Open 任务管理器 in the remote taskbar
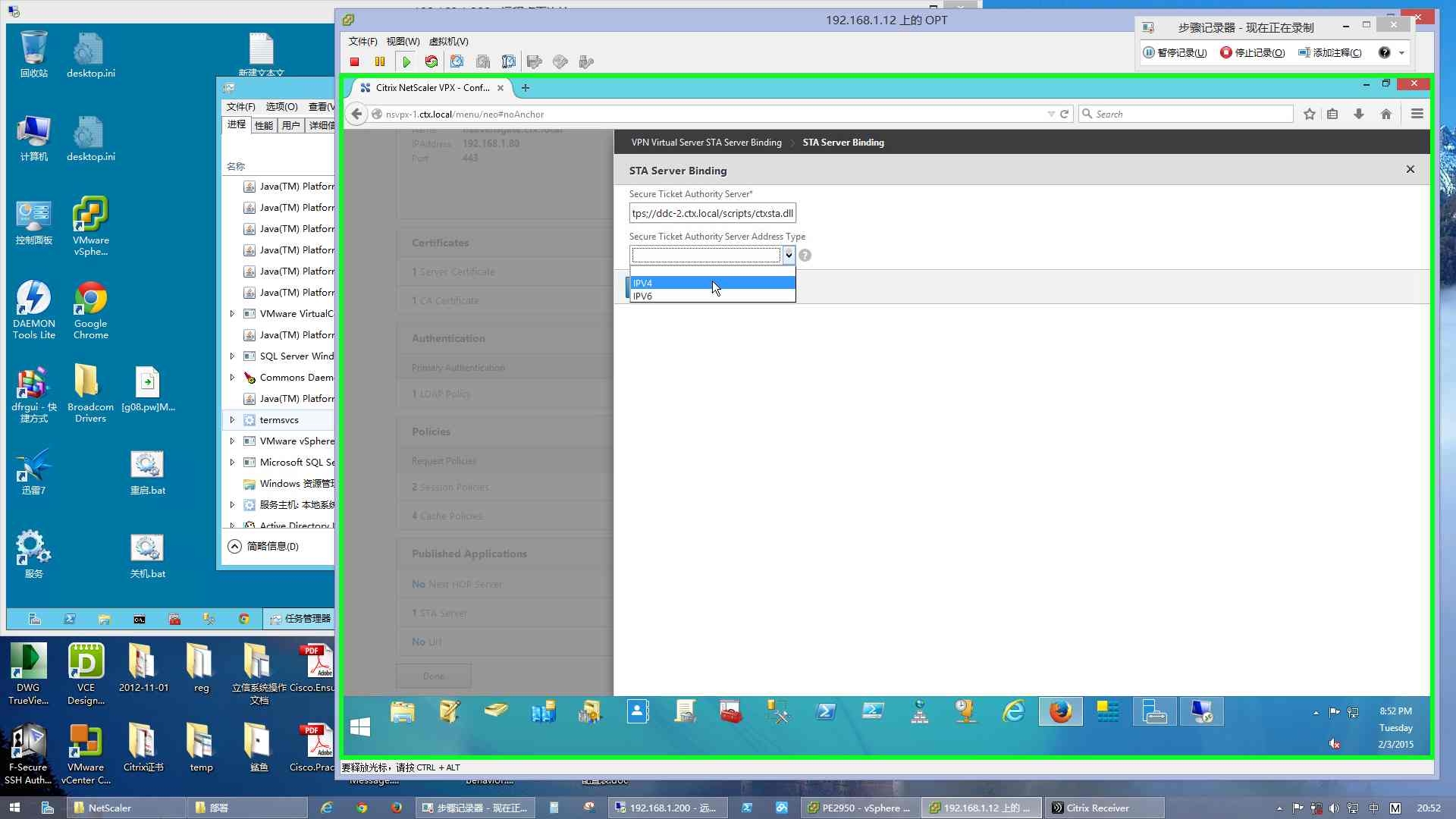This screenshot has height=819, width=1456. point(300,619)
